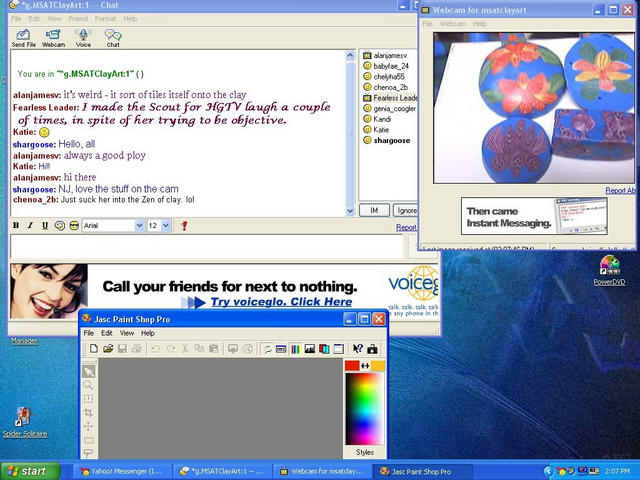Select chenoa_2b in the user list

(385, 87)
